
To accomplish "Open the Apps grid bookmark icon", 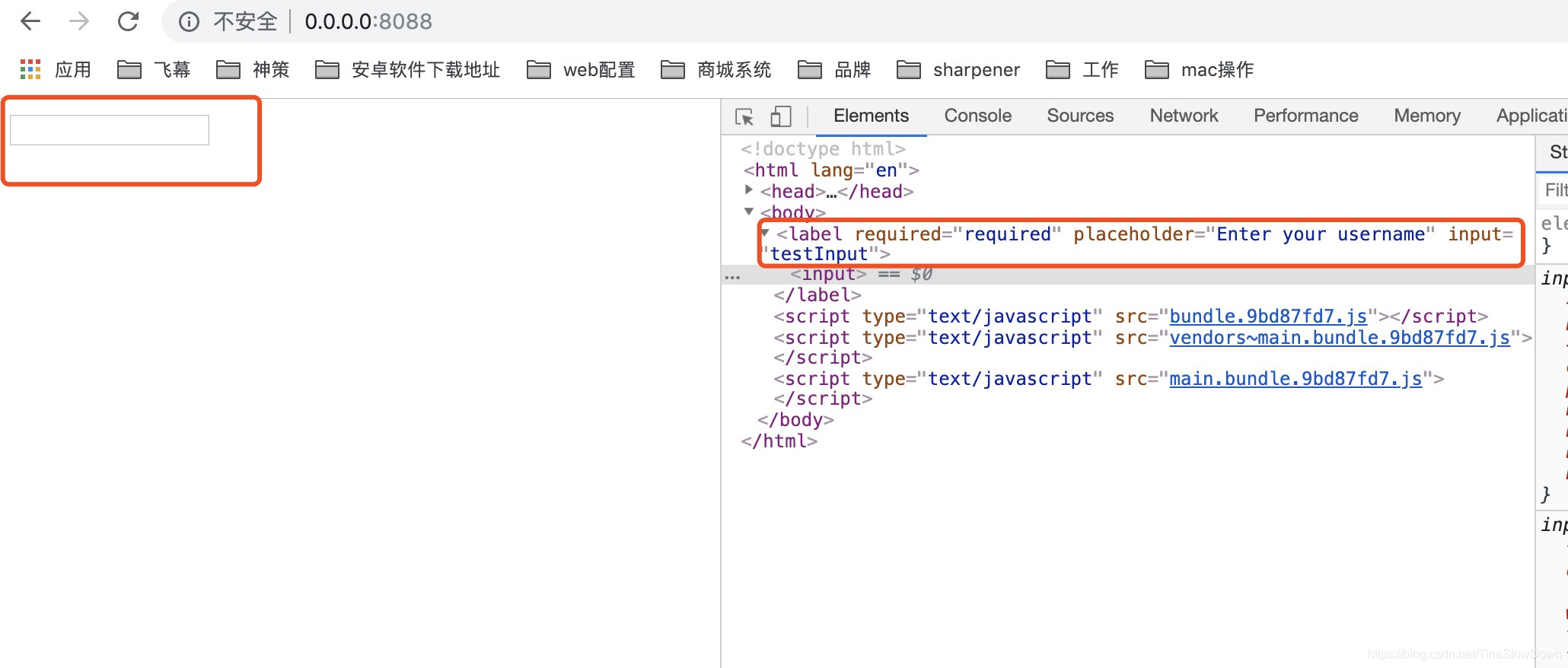I will pos(30,69).
